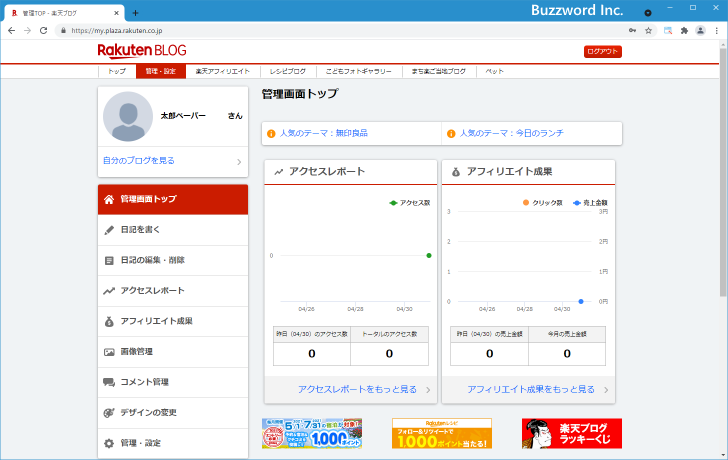Open the アフィリエイト成果をもっと見る link
The height and width of the screenshot is (460, 728).
[531, 389]
